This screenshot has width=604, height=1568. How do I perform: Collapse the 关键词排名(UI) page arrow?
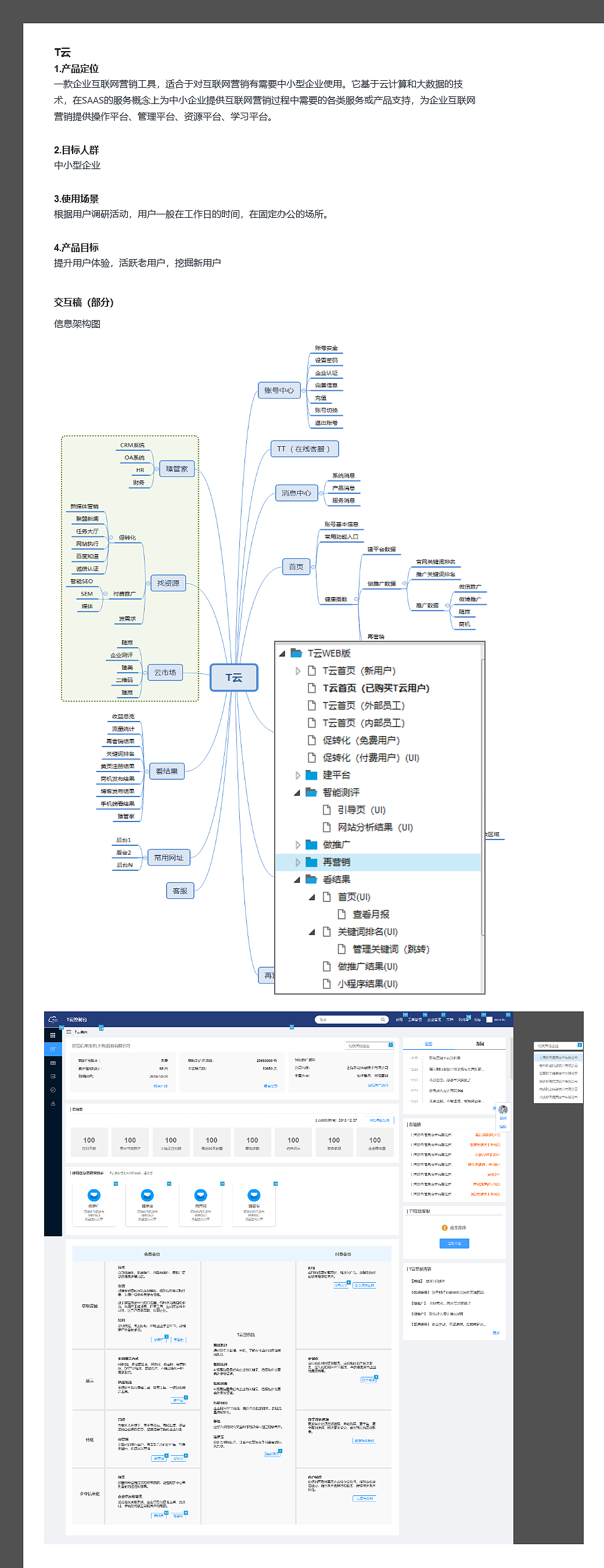[x=312, y=932]
